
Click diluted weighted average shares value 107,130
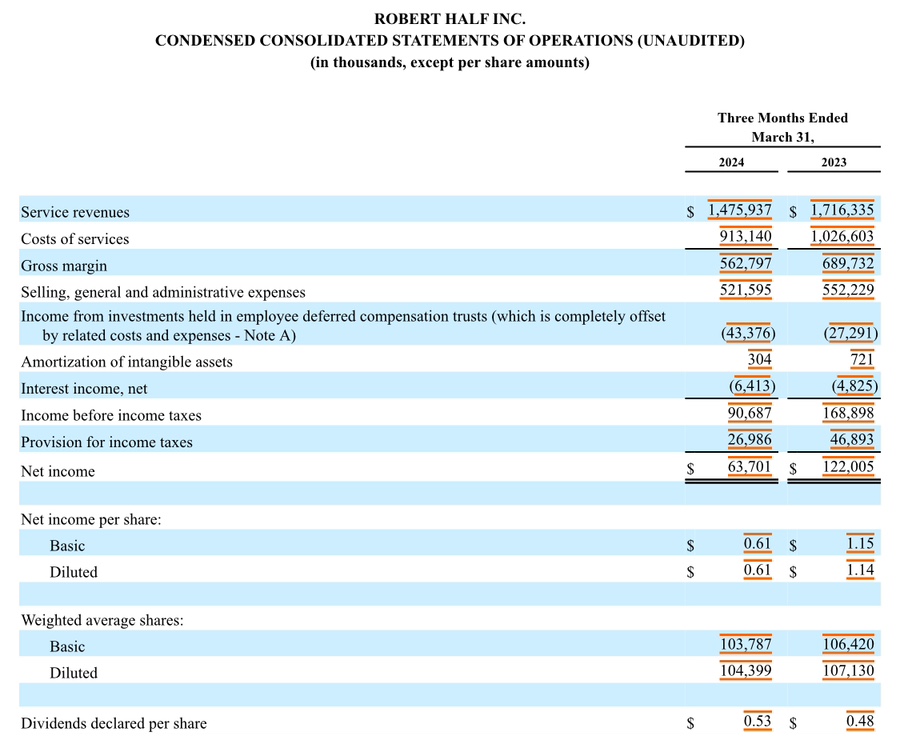click(x=848, y=671)
